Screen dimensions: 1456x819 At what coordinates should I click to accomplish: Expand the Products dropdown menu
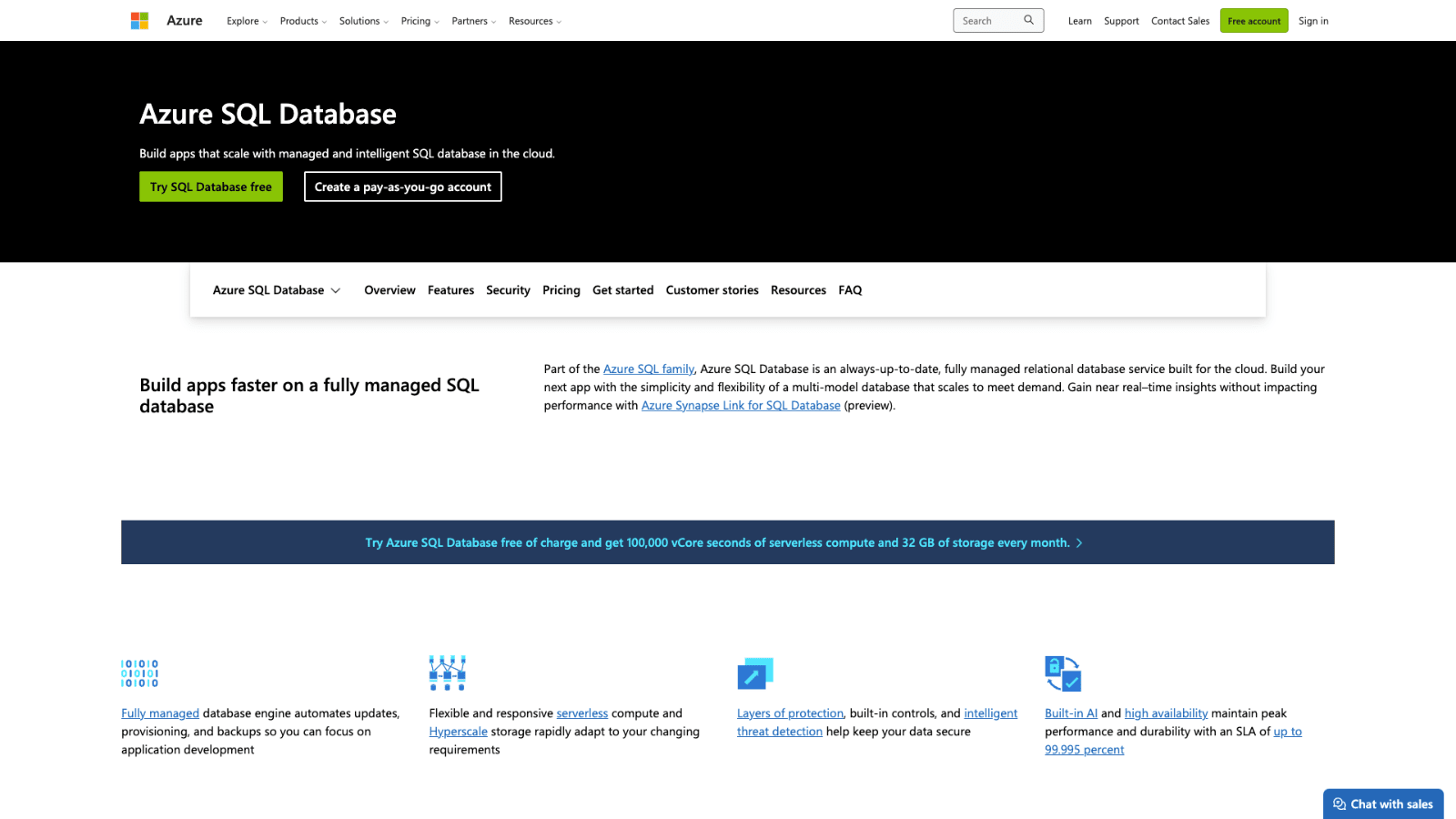click(303, 21)
